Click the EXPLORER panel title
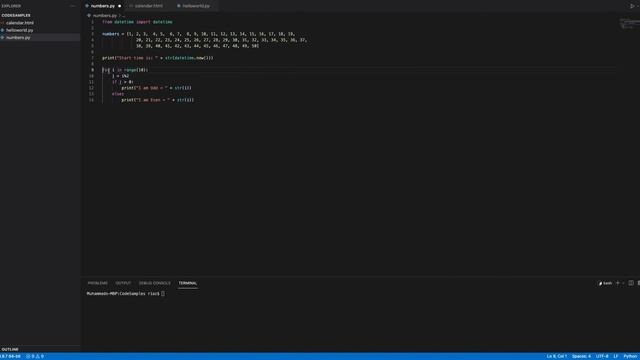 point(11,6)
